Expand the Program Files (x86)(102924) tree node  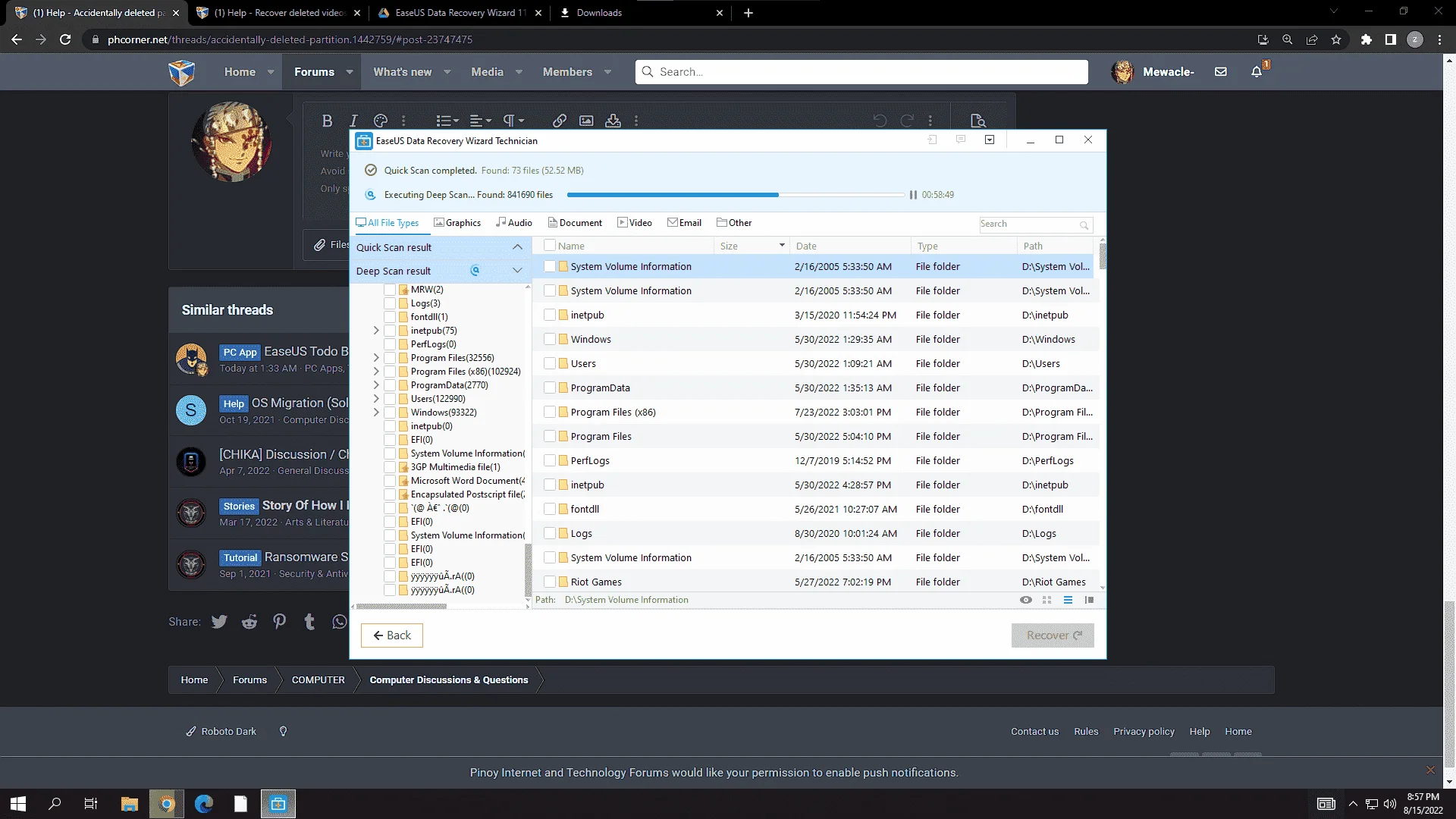[x=376, y=372]
